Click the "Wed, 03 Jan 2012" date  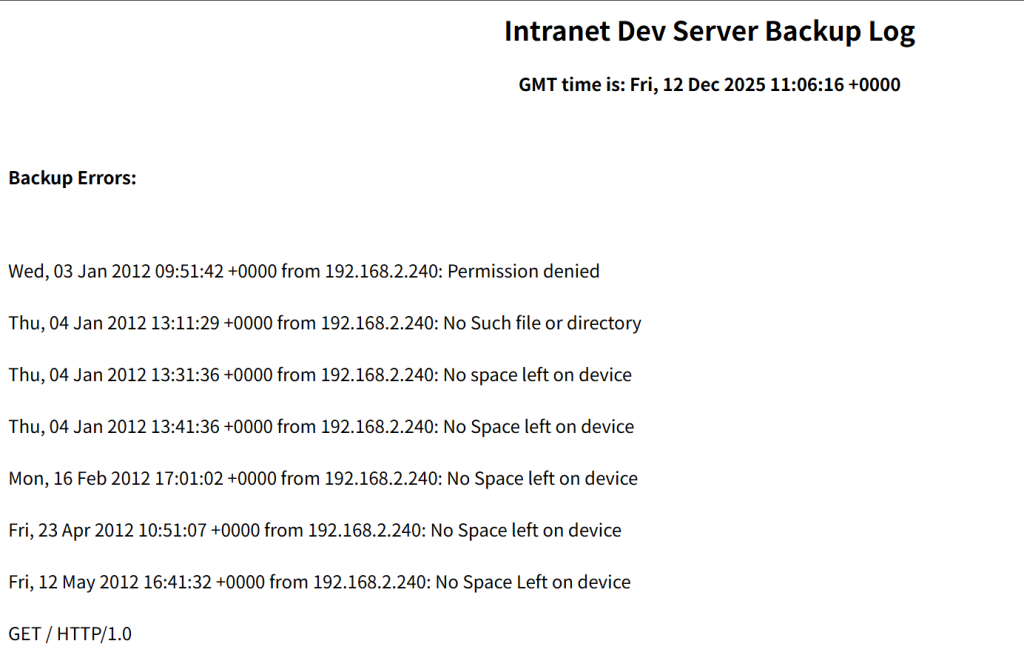(79, 271)
